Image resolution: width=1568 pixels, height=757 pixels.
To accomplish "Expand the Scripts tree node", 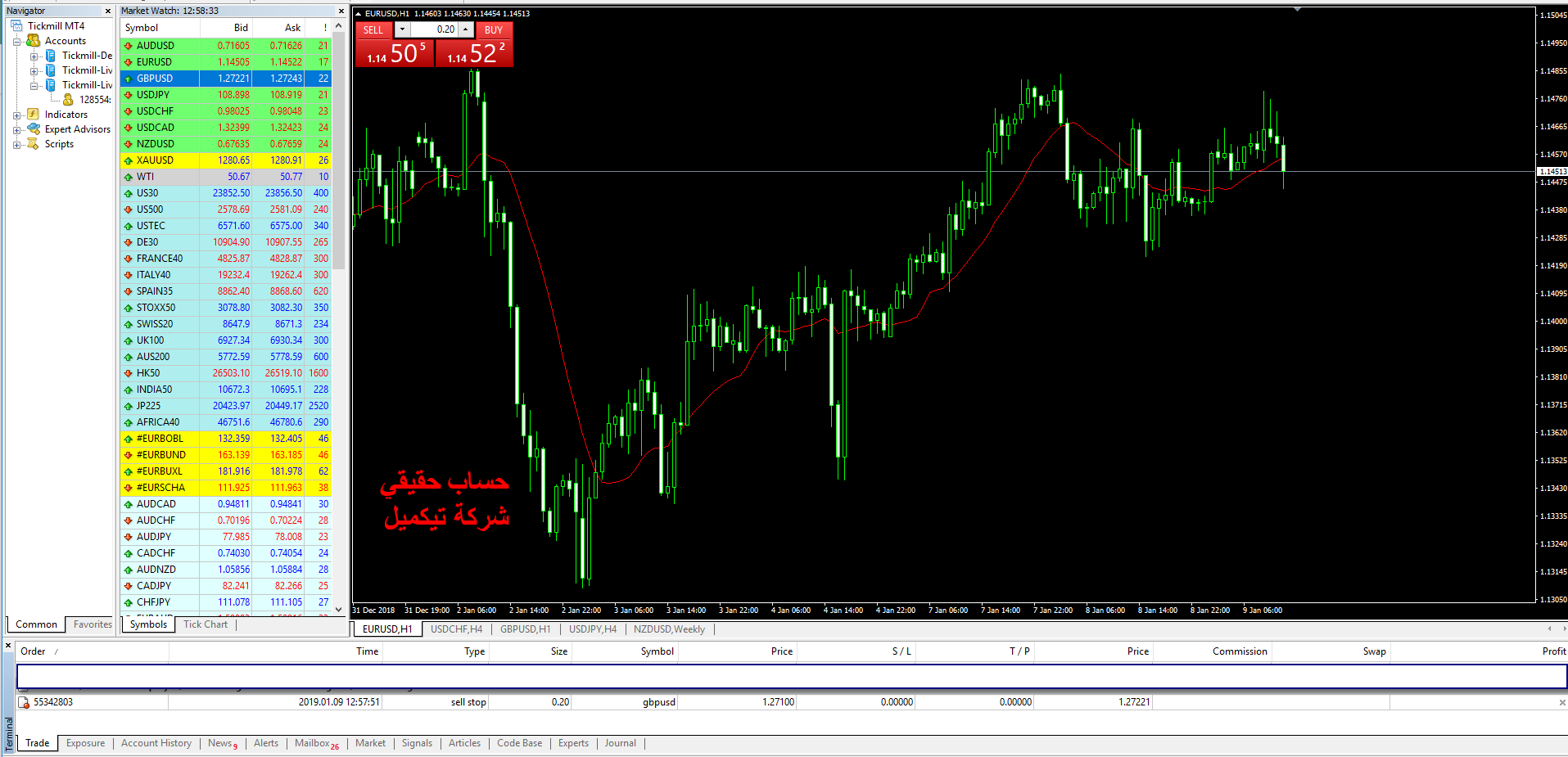I will click(x=16, y=145).
